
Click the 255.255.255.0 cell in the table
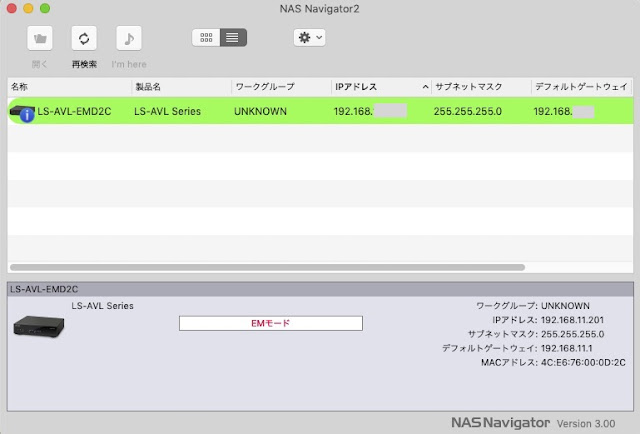click(x=468, y=111)
